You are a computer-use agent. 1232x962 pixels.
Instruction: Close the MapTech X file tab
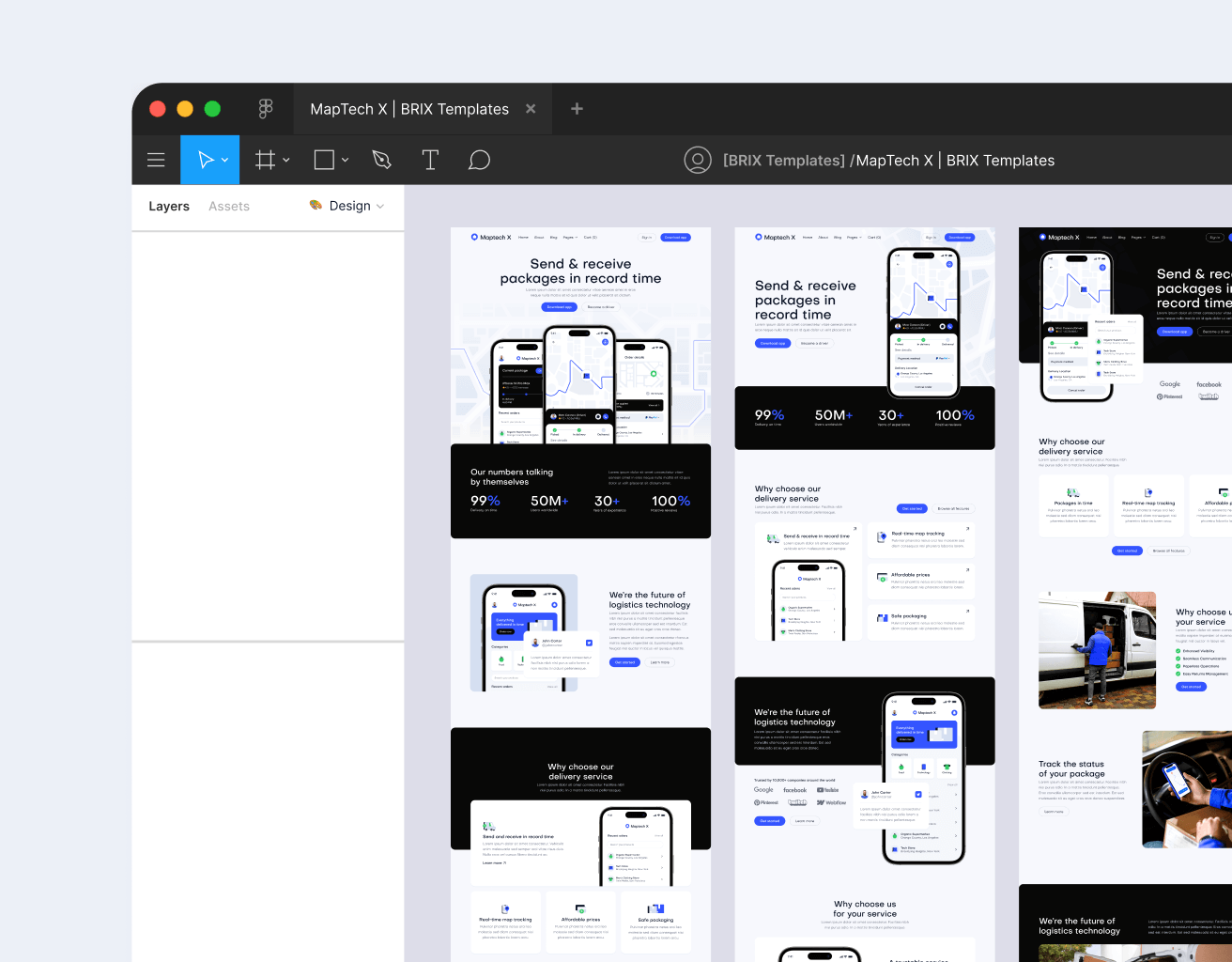pyautogui.click(x=531, y=108)
